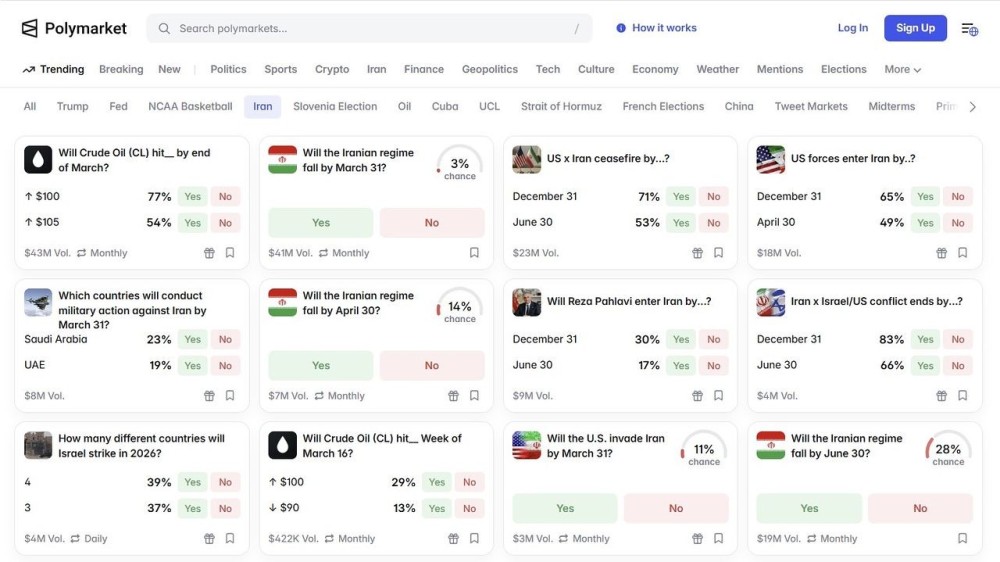The height and width of the screenshot is (562, 1000).
Task: Click gift icon on Reza Pahlavi card
Action: (697, 396)
